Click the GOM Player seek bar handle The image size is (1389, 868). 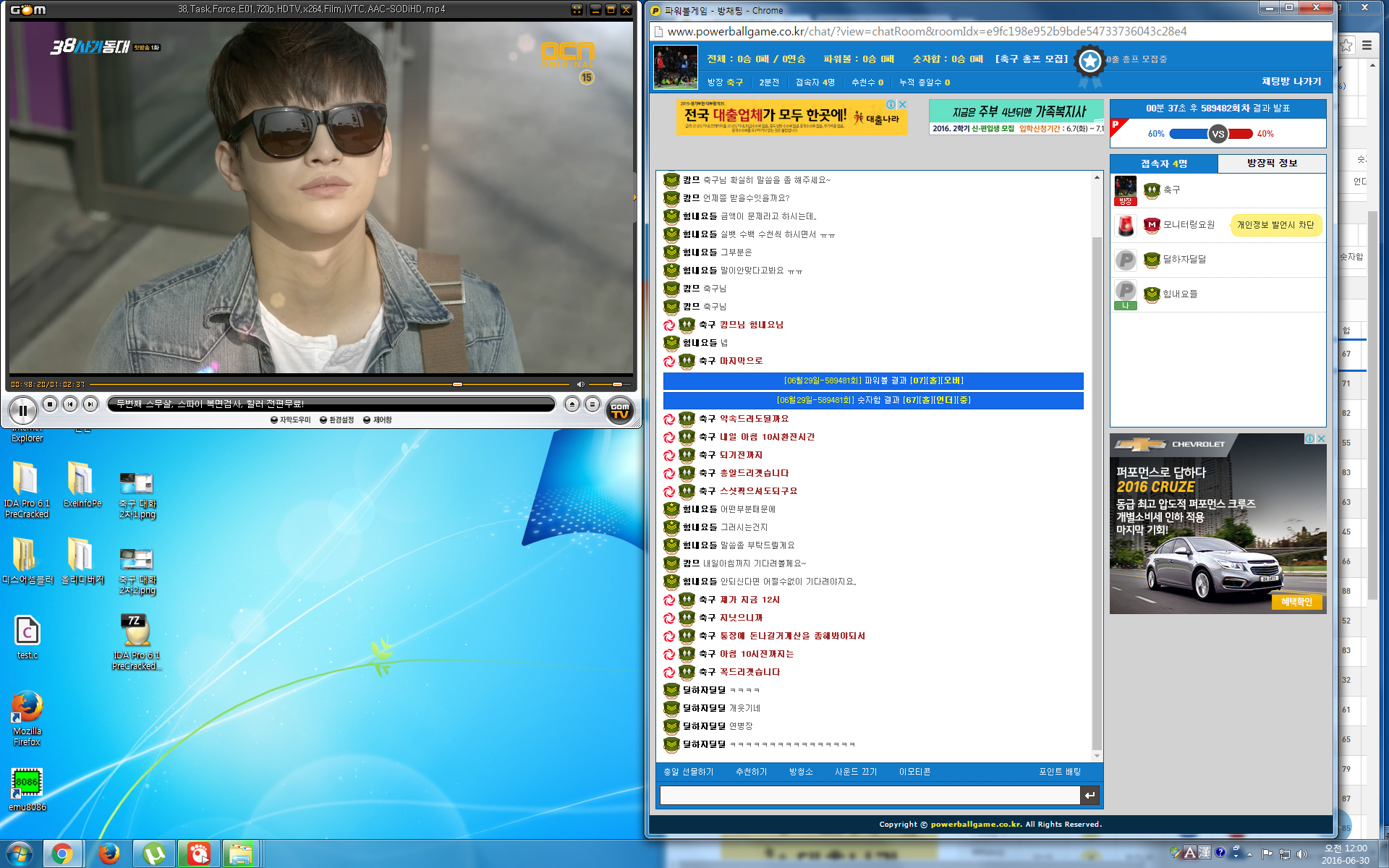coord(457,384)
